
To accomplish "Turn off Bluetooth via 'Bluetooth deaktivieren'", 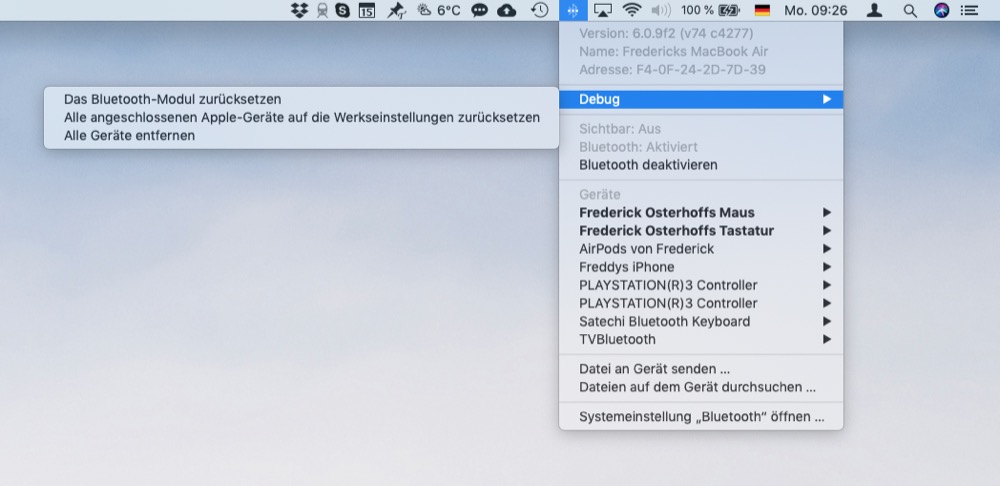I will pos(648,164).
